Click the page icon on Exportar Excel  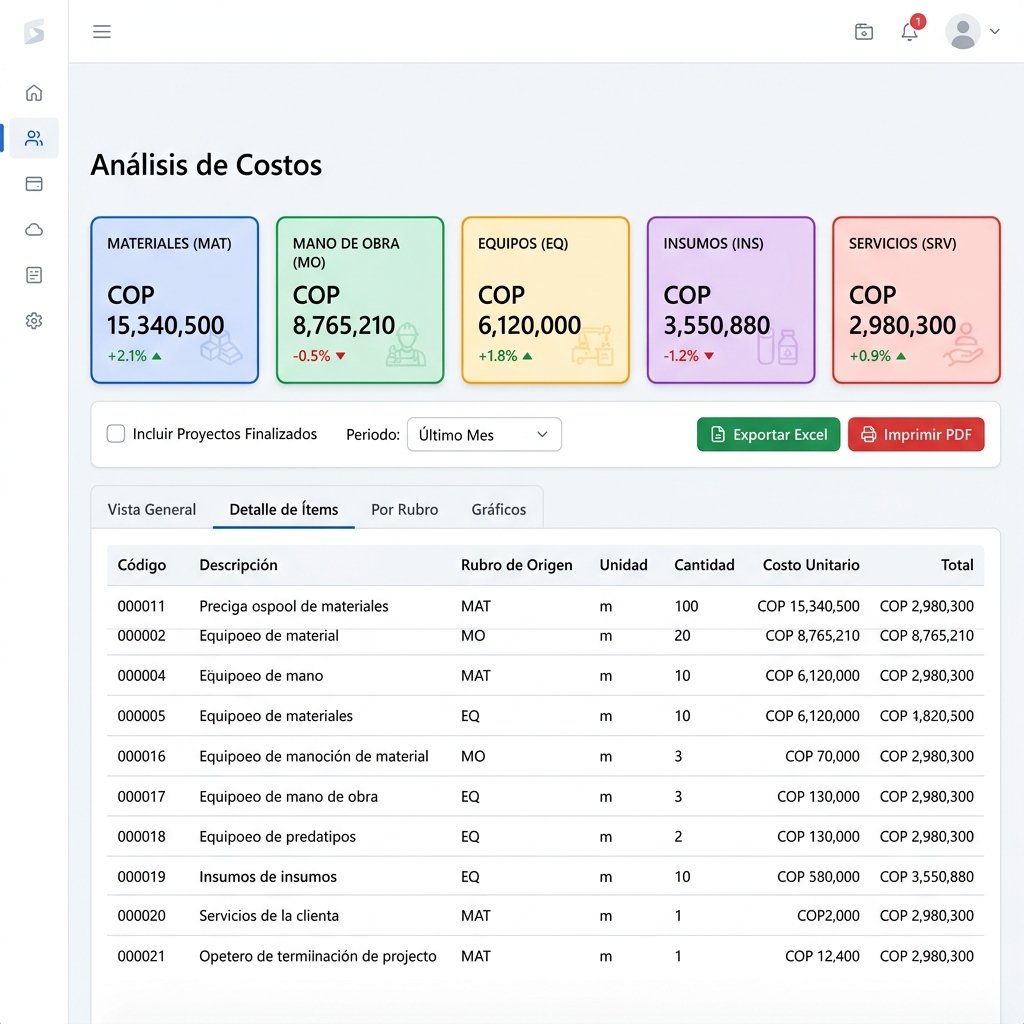point(718,434)
